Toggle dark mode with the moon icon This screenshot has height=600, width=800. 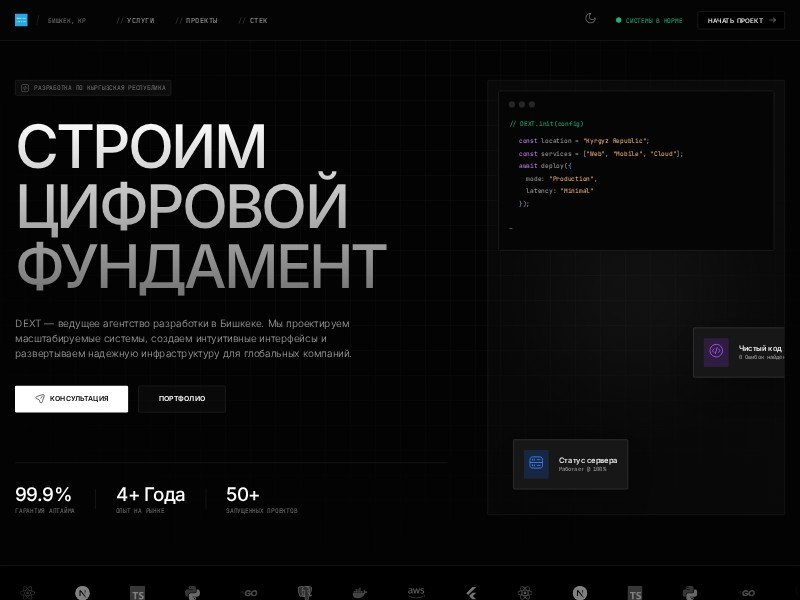[590, 18]
